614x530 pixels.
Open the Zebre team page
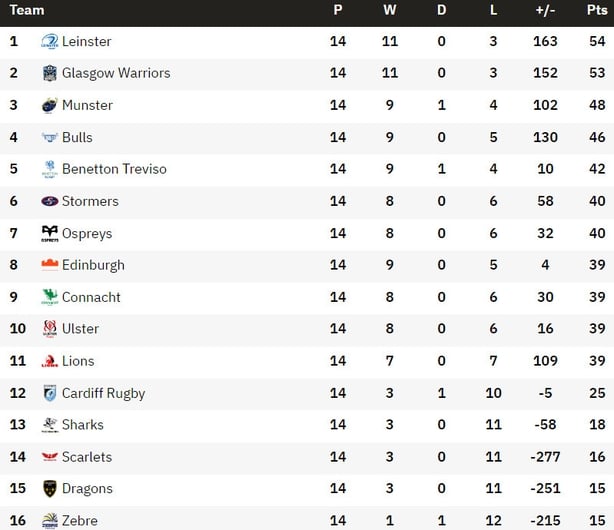click(x=80, y=521)
